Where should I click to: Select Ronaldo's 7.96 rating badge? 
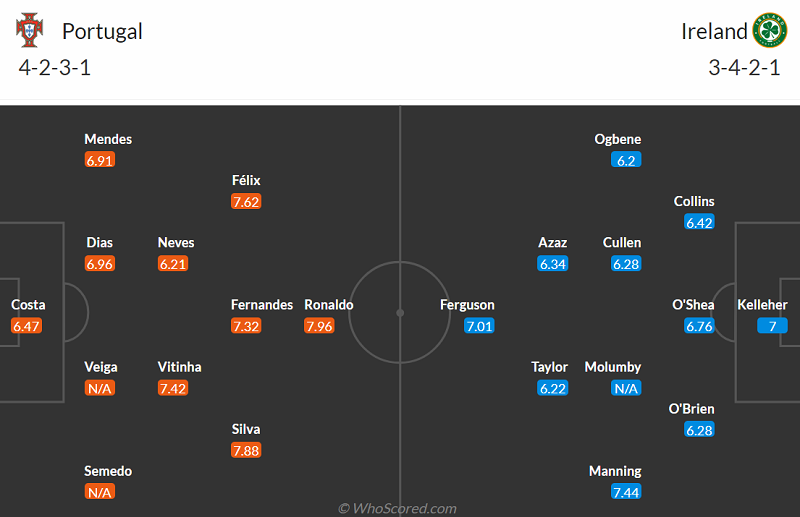pos(320,326)
